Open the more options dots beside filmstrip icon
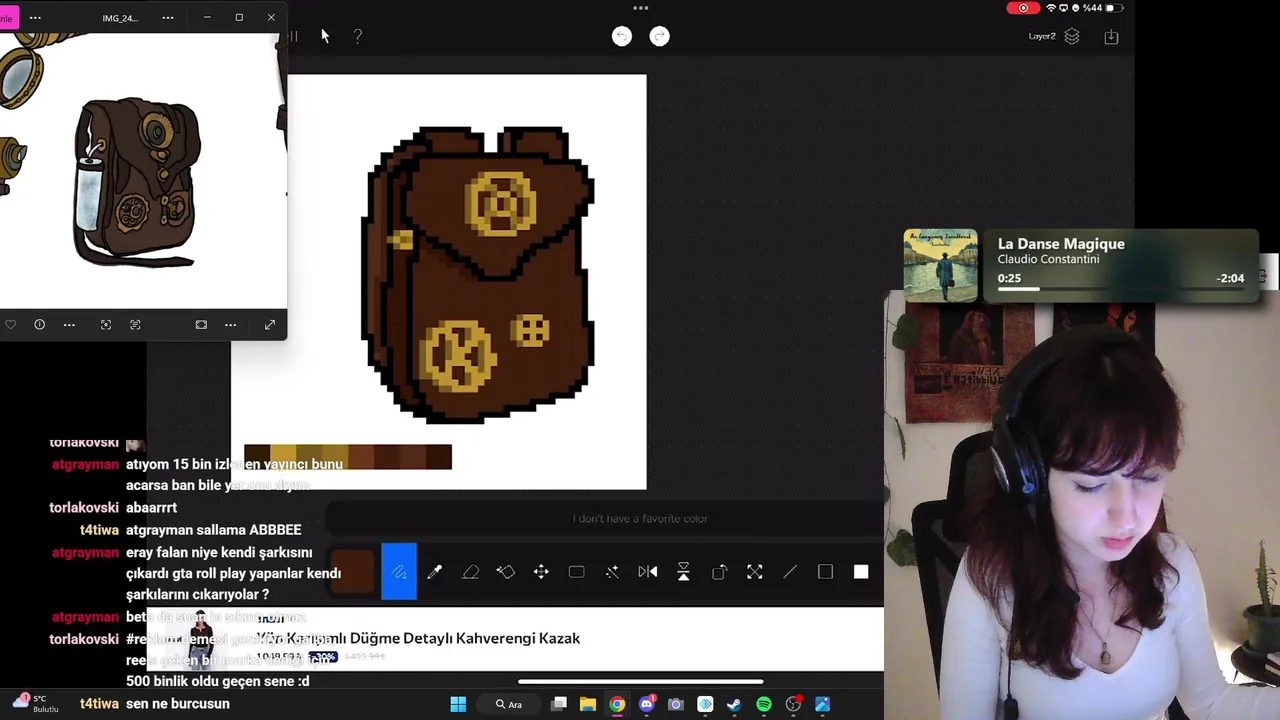Image resolution: width=1280 pixels, height=720 pixels. click(231, 325)
